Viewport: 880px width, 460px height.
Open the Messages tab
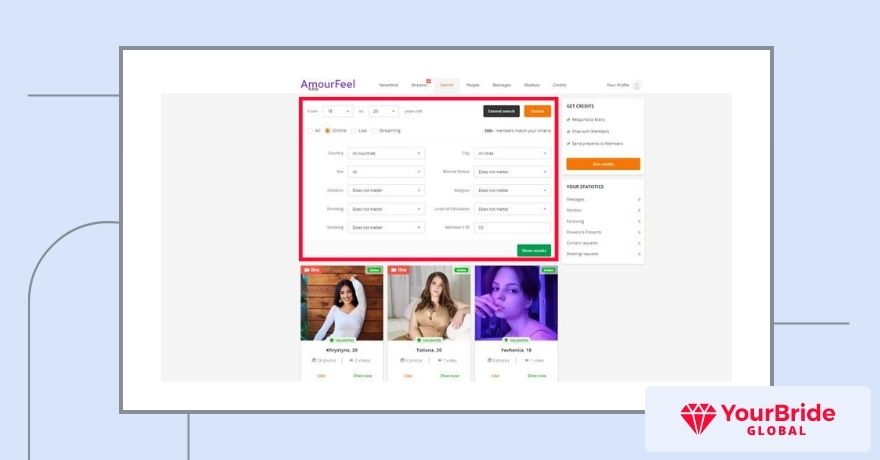pyautogui.click(x=502, y=85)
